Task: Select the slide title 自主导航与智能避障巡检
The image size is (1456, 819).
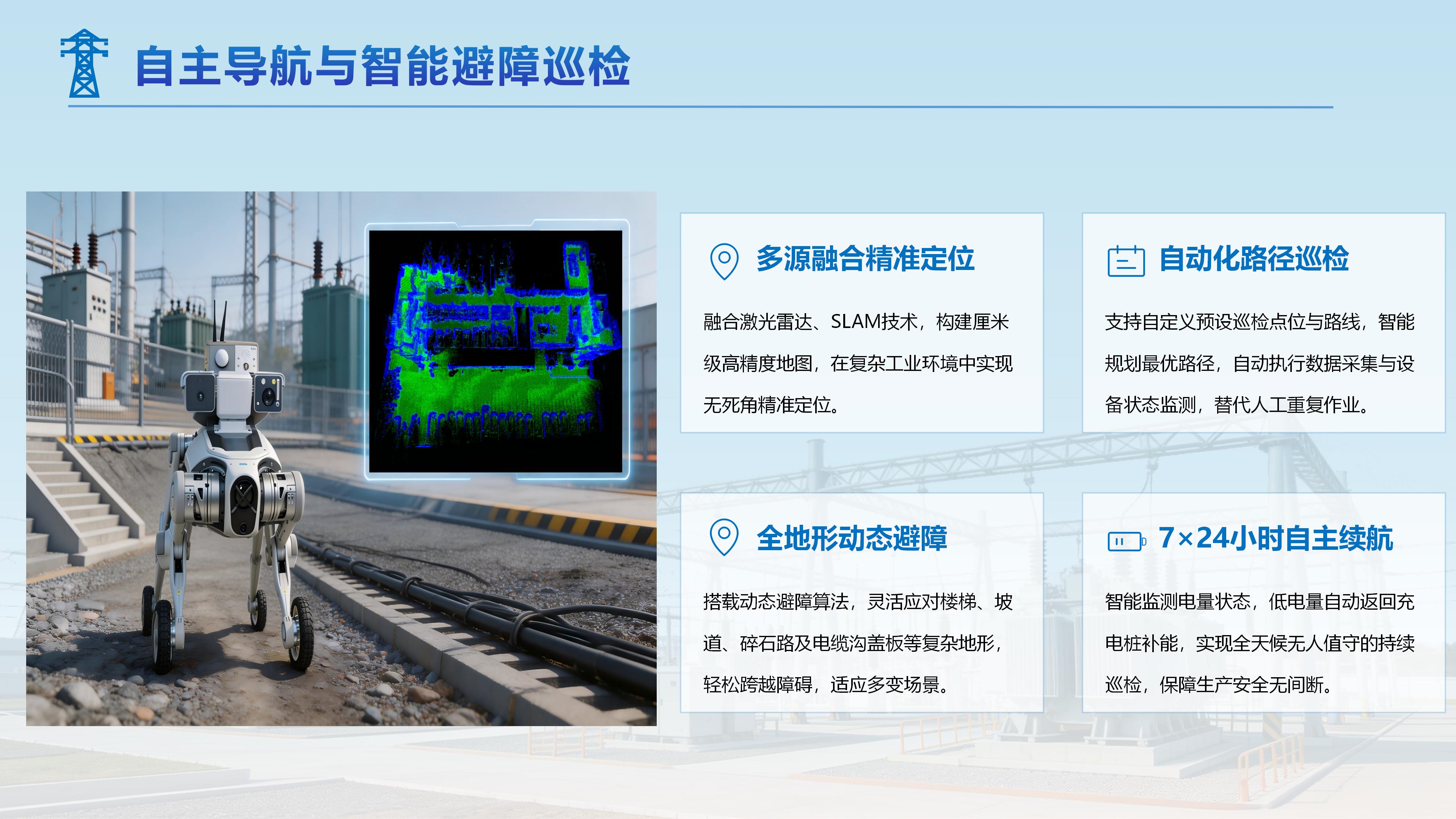Action: click(383, 67)
